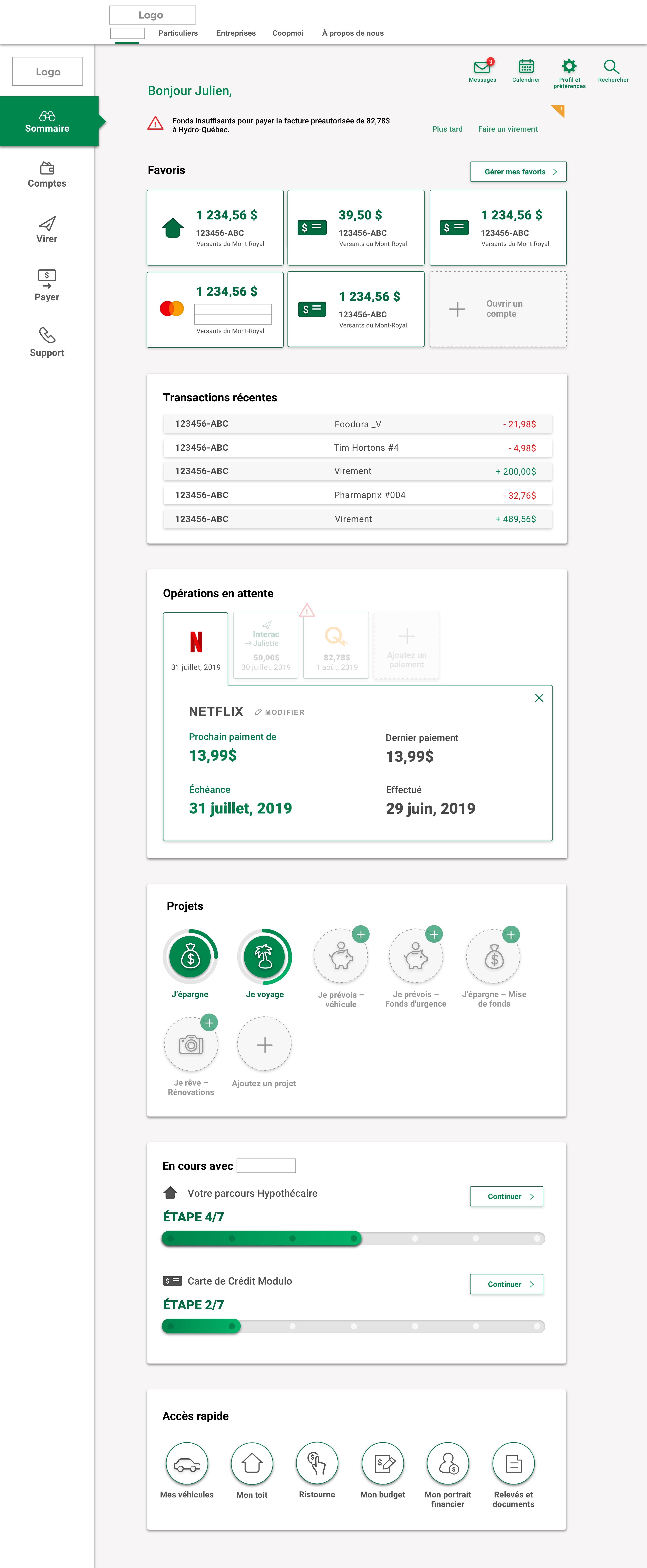Open the house favorite account card
Image resolution: width=647 pixels, height=1568 pixels.
point(215,228)
